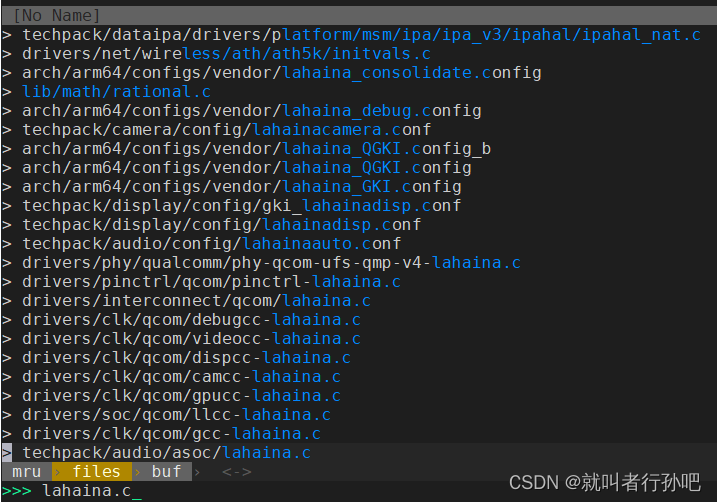Click the lahaina.c search input field
Screen dimensions: 717x502
pyautogui.click(x=86, y=491)
